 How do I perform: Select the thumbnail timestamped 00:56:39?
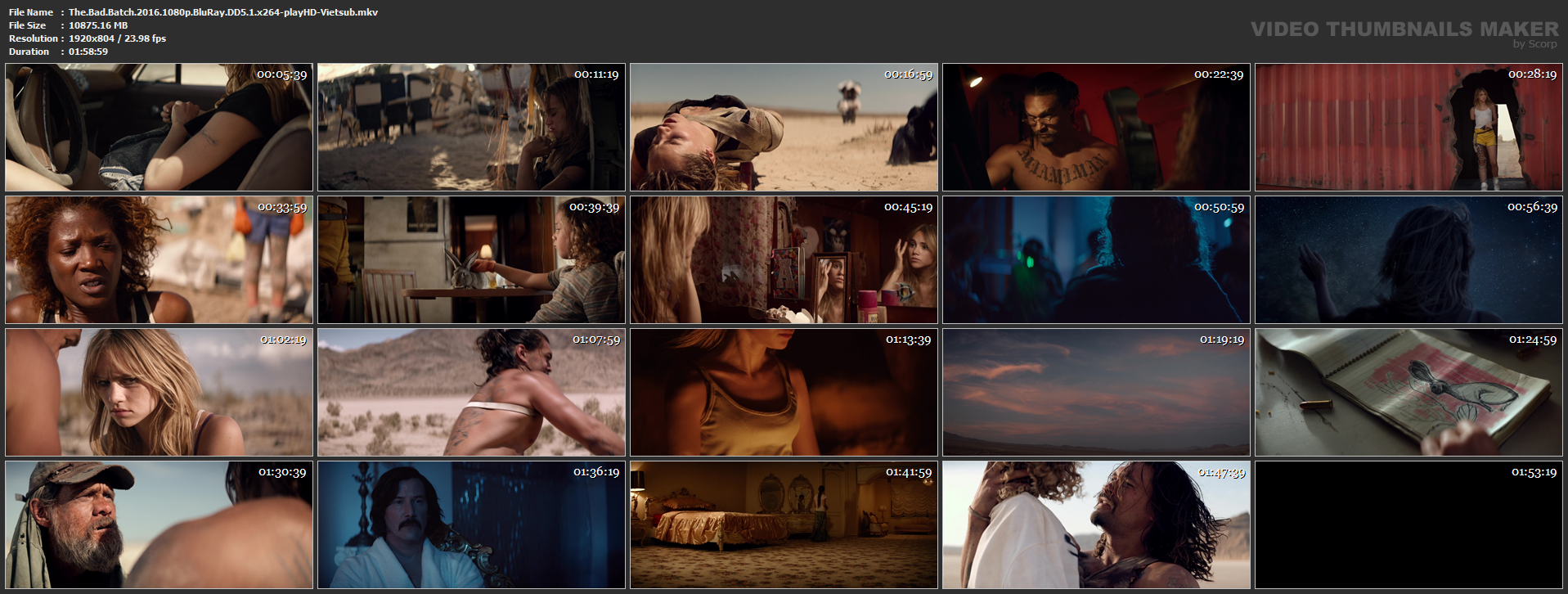1409,260
